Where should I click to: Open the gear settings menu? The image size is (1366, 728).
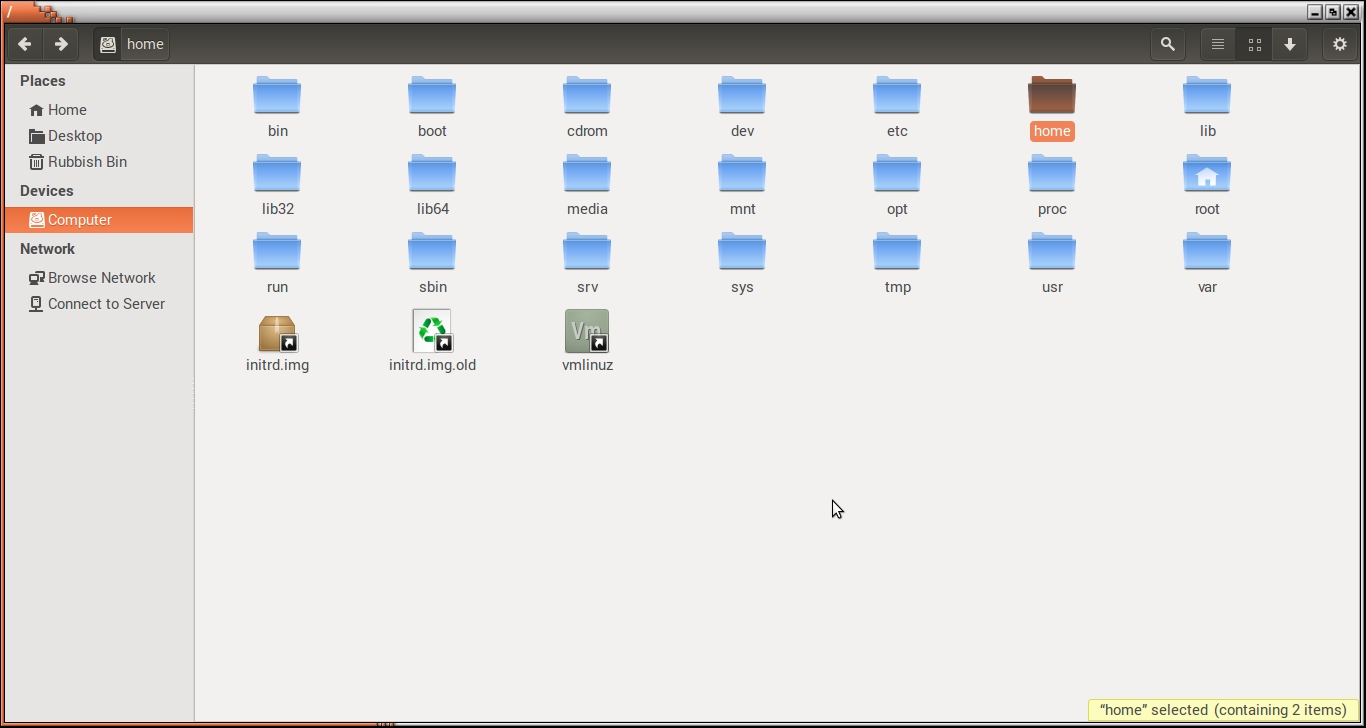point(1340,44)
